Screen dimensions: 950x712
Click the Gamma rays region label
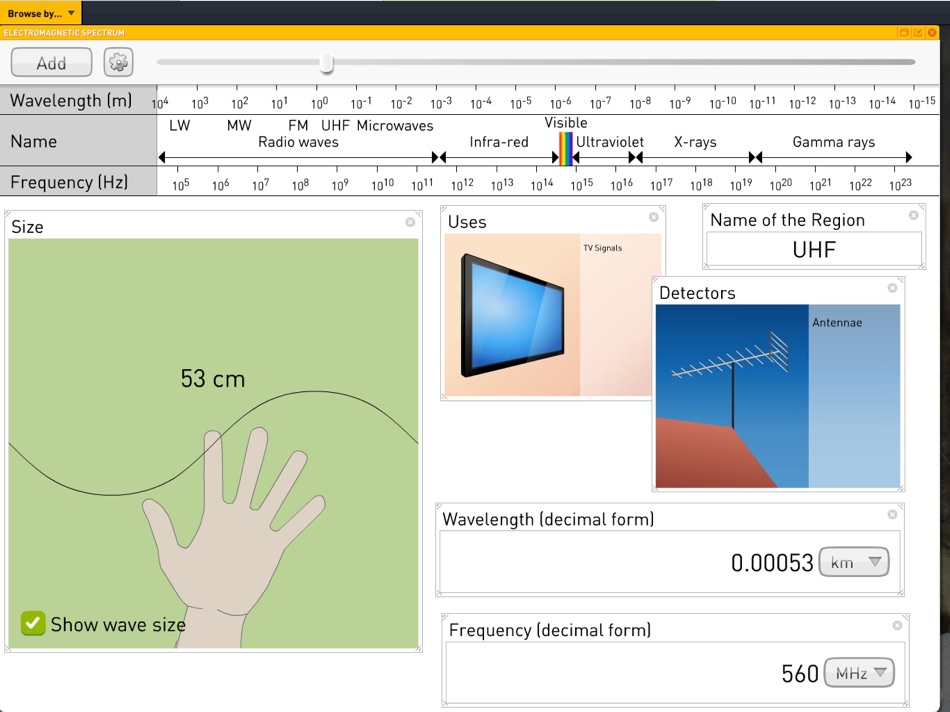(834, 142)
